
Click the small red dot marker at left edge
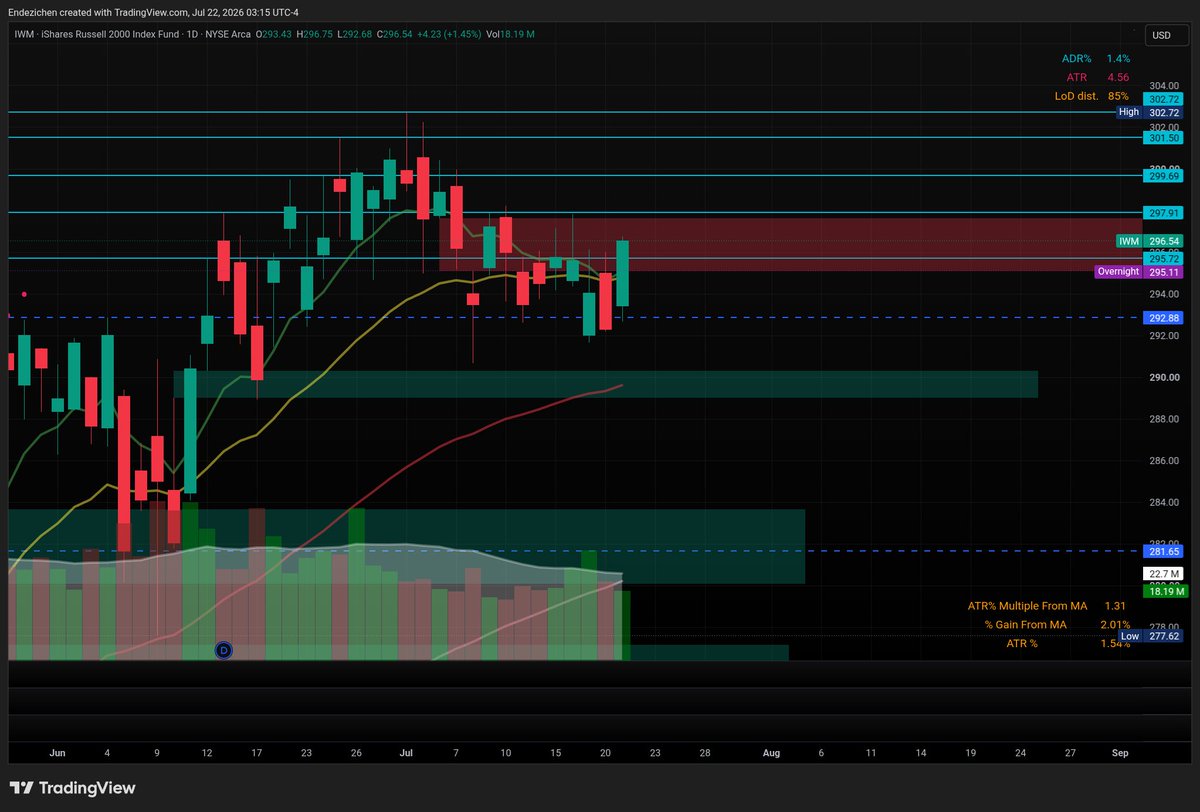(x=24, y=294)
